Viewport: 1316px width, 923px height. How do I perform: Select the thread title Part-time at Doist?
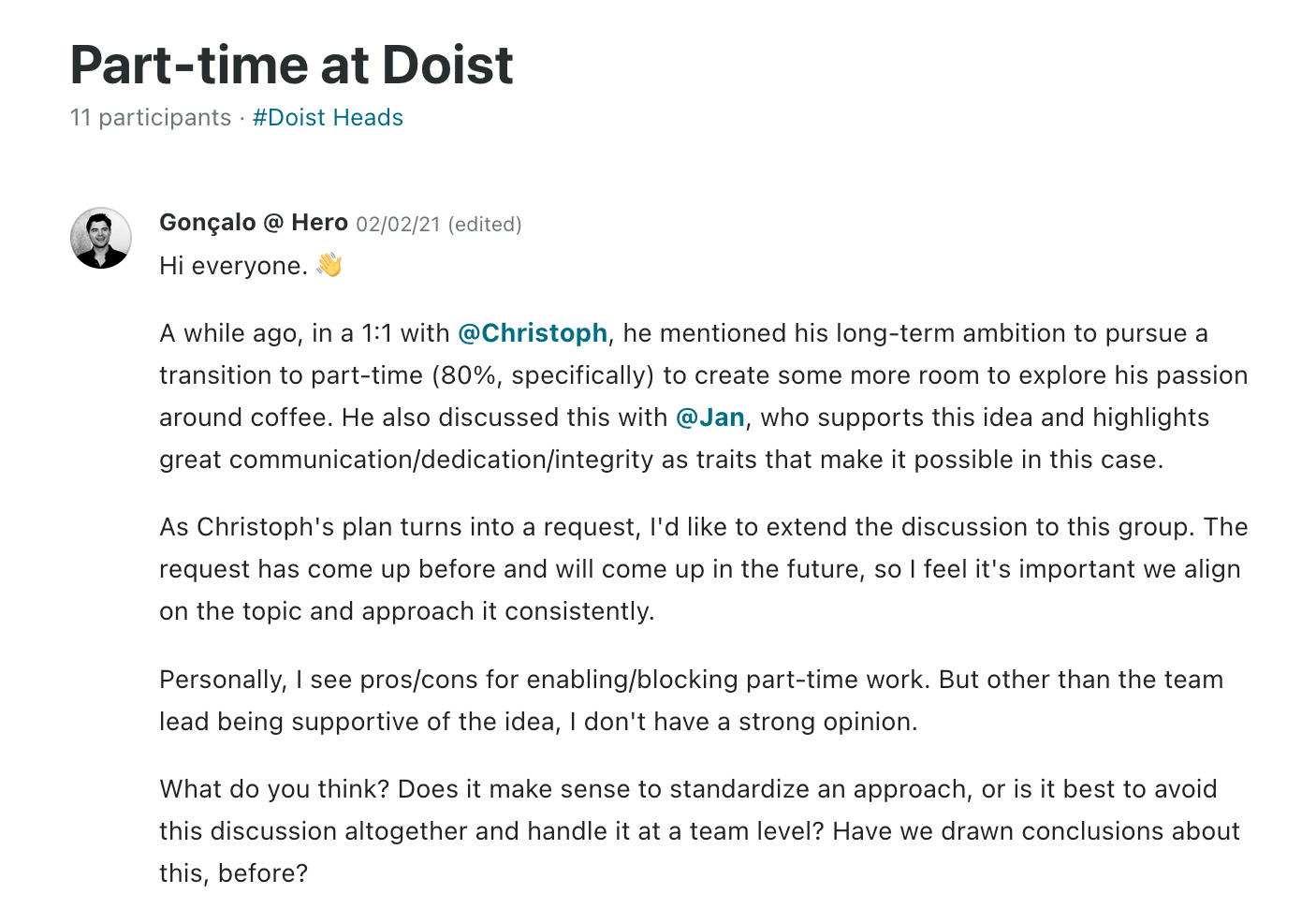point(291,65)
